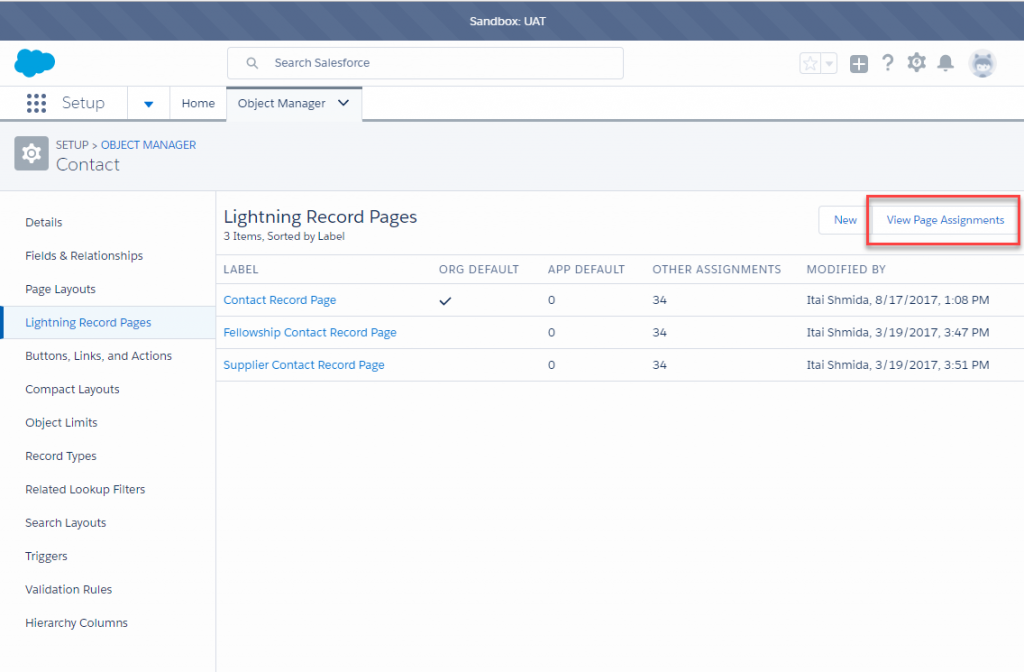Click the Salesforce cloud logo
Image resolution: width=1024 pixels, height=672 pixels.
tap(34, 62)
